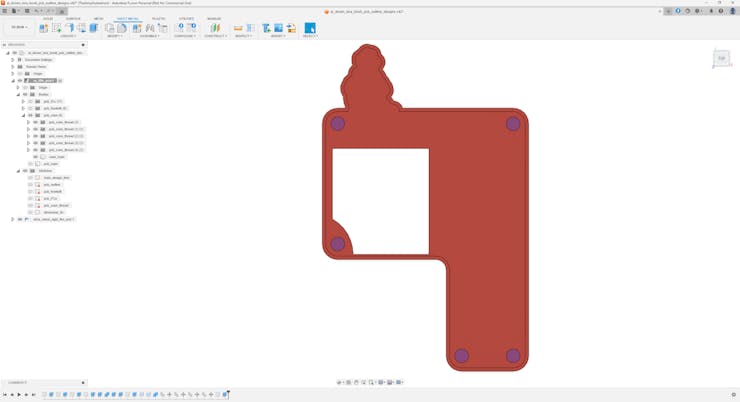
Task: Open the Create group dropdown
Action: (x=68, y=36)
